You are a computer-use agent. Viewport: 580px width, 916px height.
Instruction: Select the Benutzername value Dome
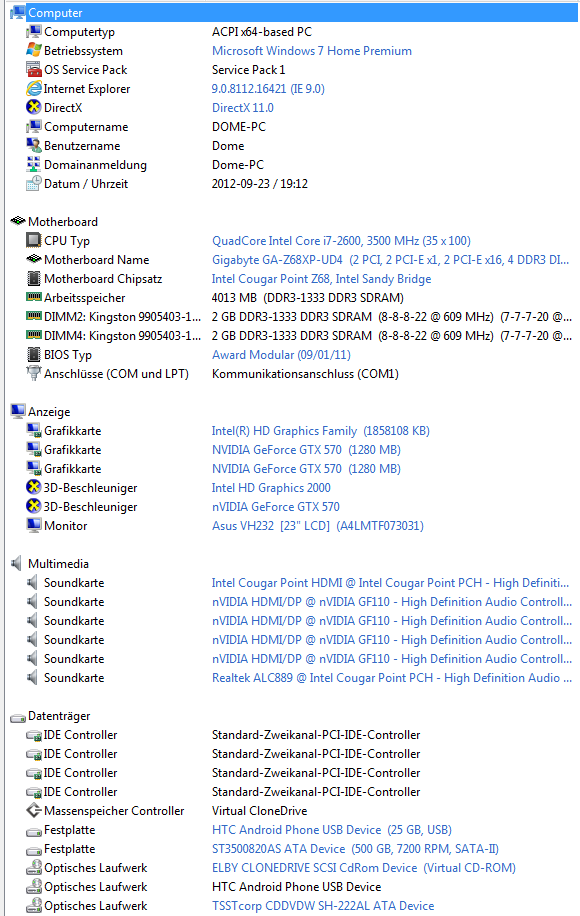[x=228, y=145]
